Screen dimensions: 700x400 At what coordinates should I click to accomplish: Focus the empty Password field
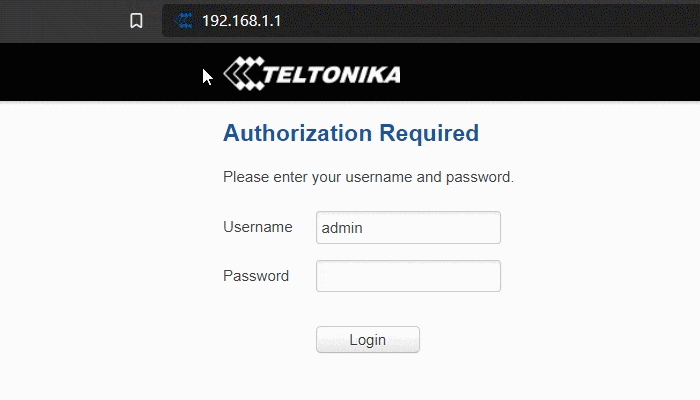(x=408, y=276)
